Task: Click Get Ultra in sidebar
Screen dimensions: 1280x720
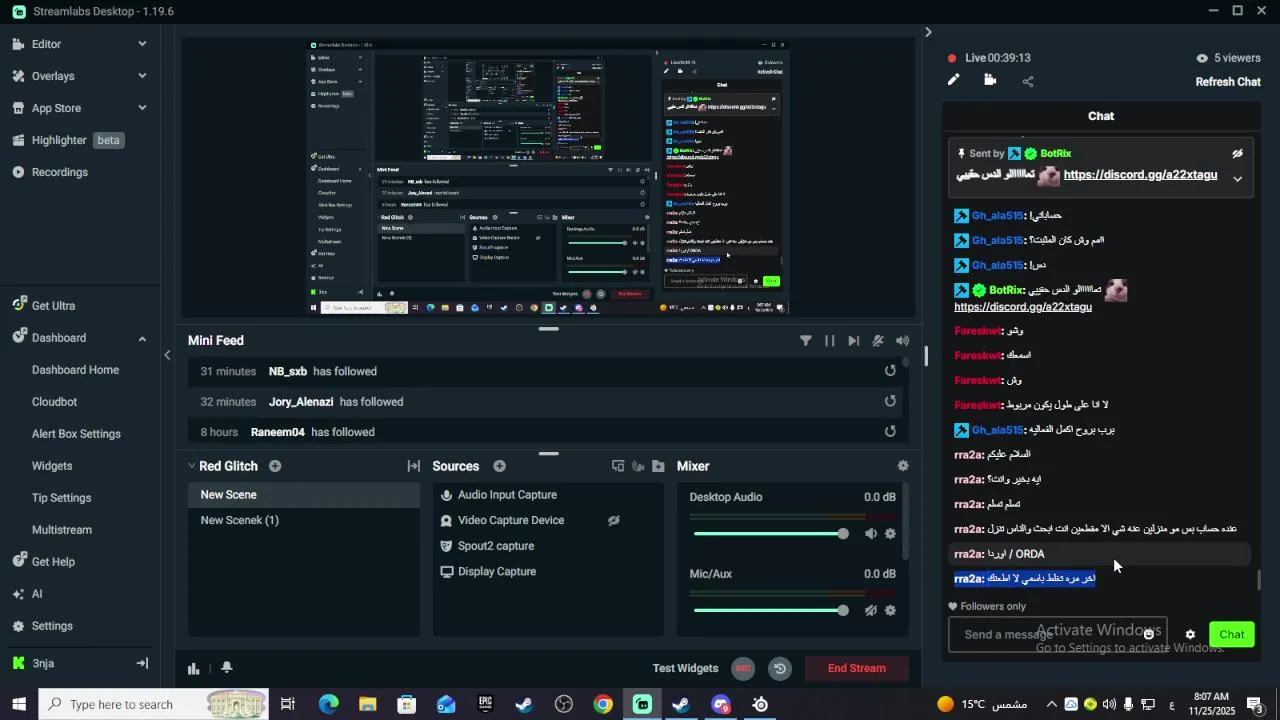Action: [52, 306]
